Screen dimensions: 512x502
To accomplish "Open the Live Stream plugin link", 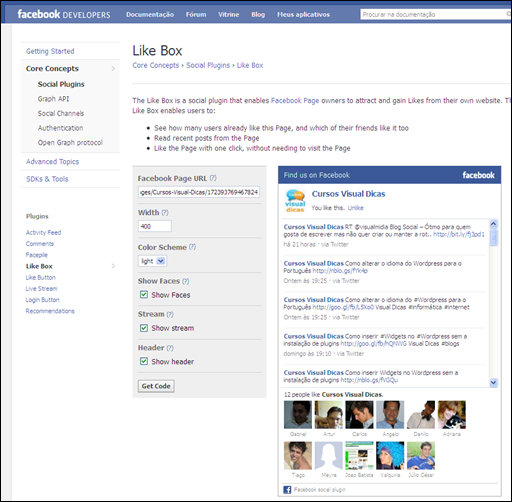I will pyautogui.click(x=41, y=288).
